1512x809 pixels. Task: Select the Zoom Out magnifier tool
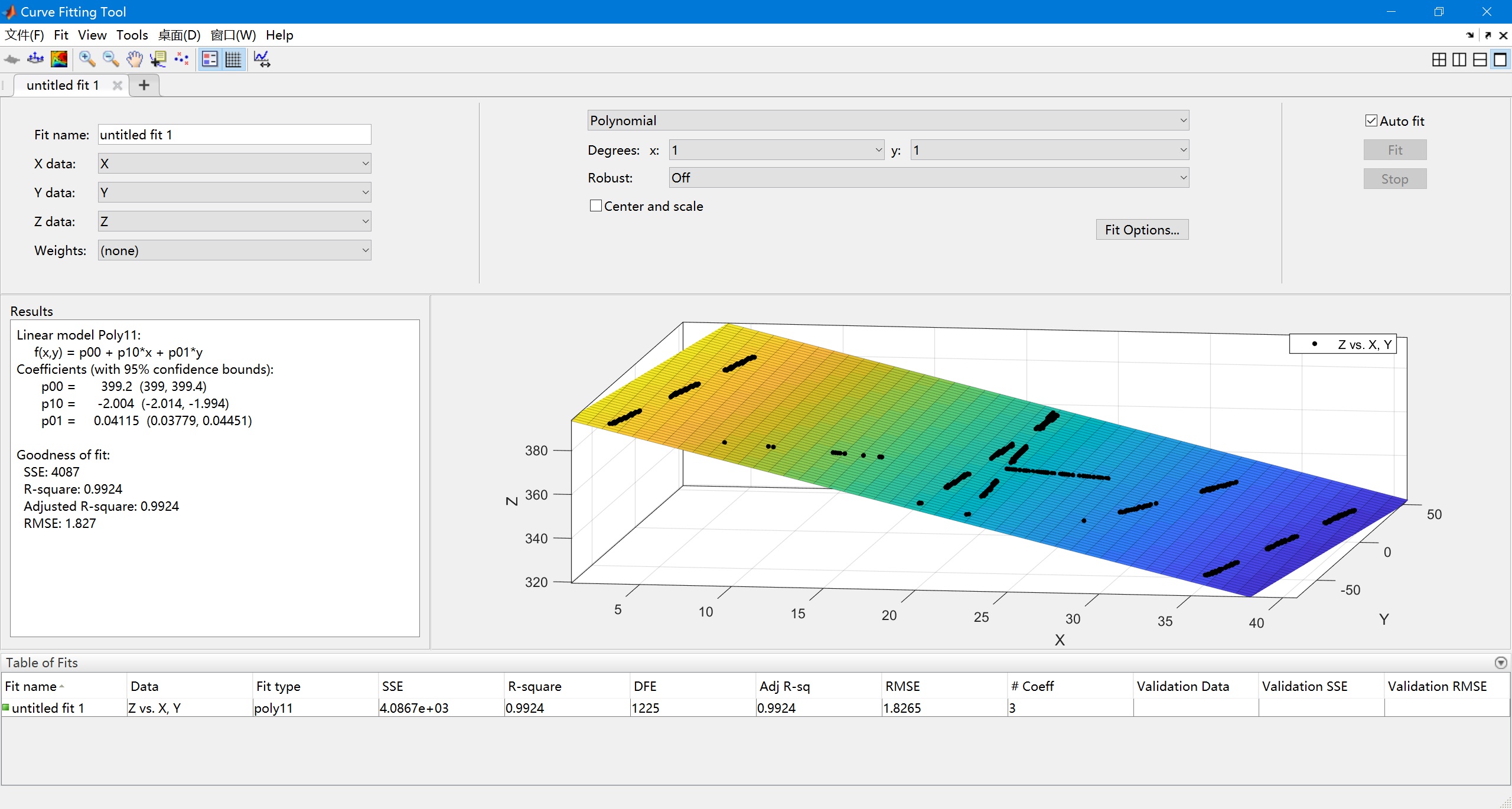click(110, 59)
